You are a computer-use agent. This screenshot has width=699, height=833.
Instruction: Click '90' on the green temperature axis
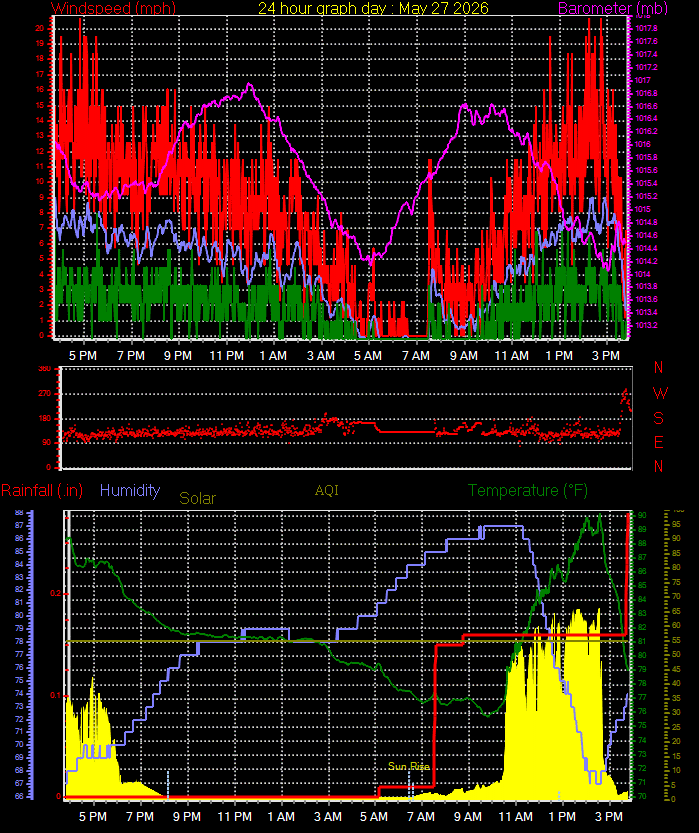[x=642, y=515]
